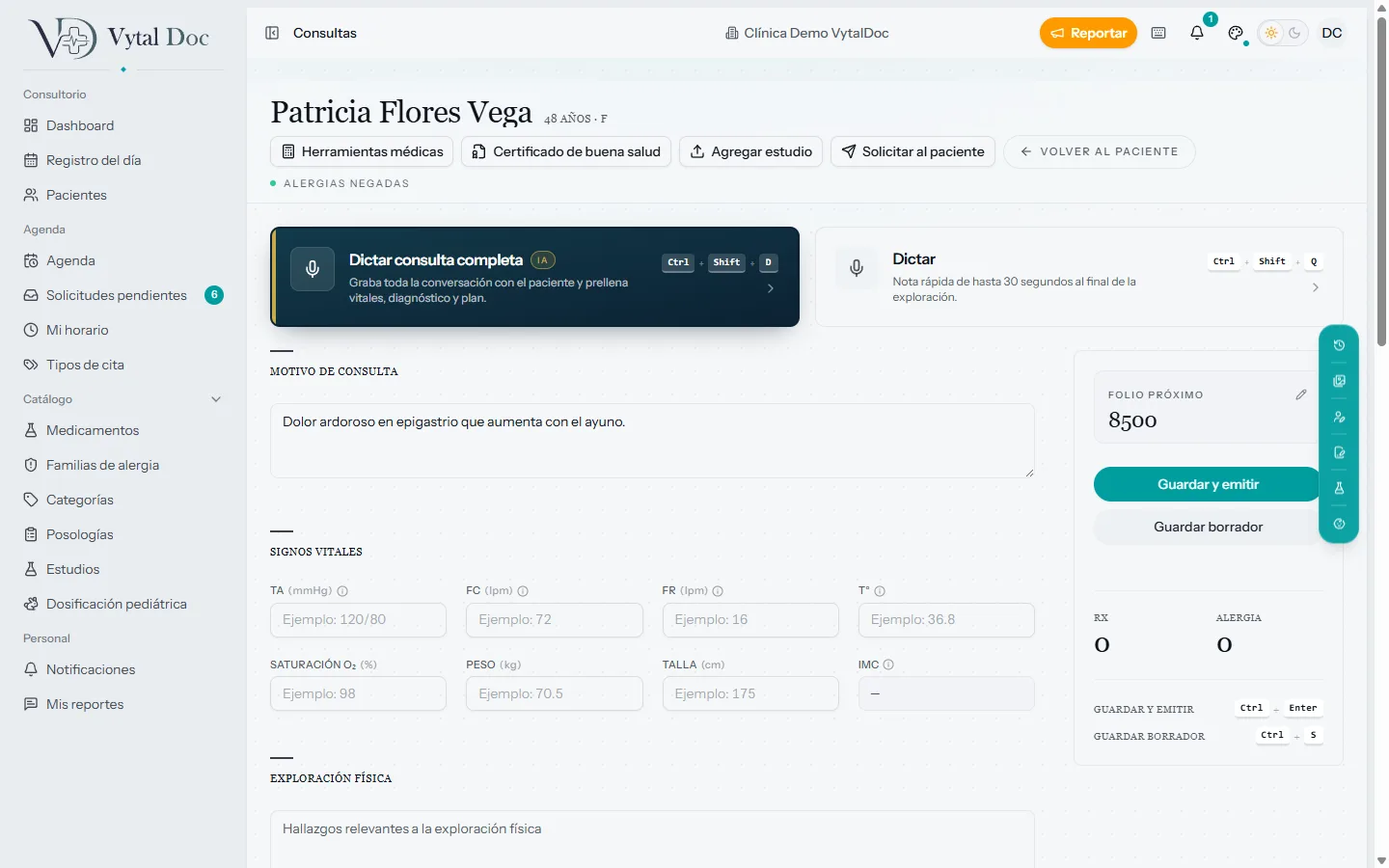Open Dashboard in the sidebar
Image resolution: width=1389 pixels, height=868 pixels.
pos(123,125)
